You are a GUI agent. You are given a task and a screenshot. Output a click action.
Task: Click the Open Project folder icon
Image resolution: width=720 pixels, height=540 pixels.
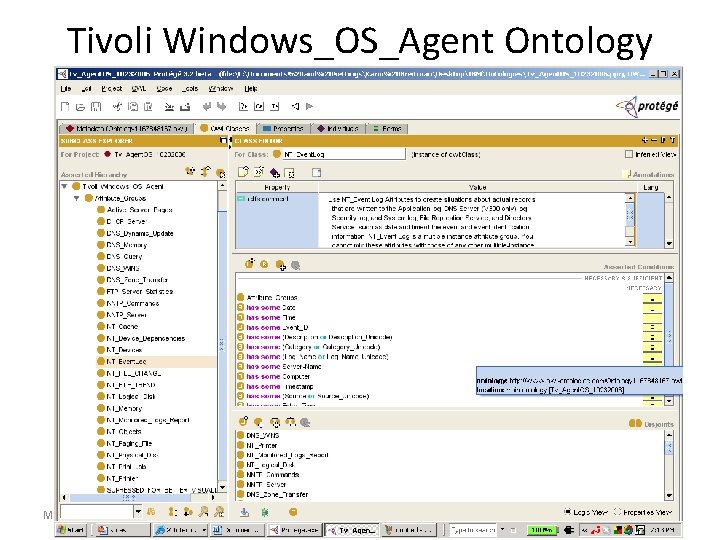[80, 107]
